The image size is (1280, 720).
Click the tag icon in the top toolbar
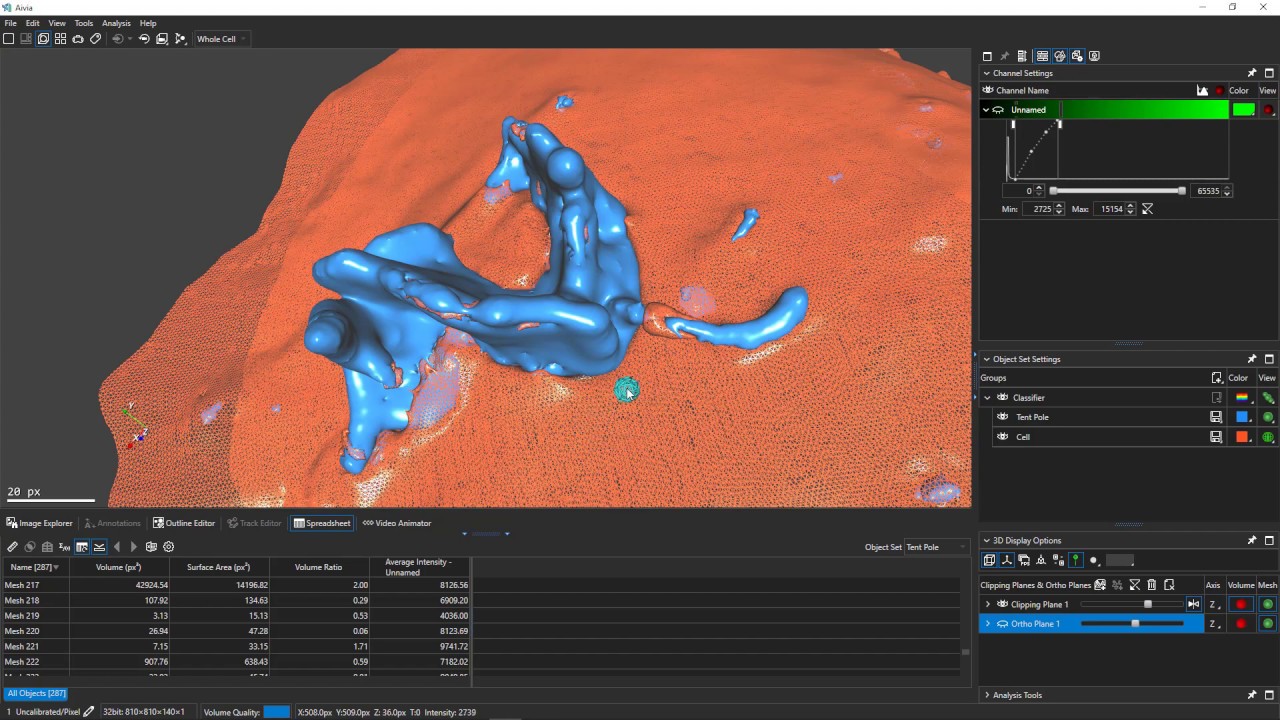pyautogui.click(x=96, y=39)
